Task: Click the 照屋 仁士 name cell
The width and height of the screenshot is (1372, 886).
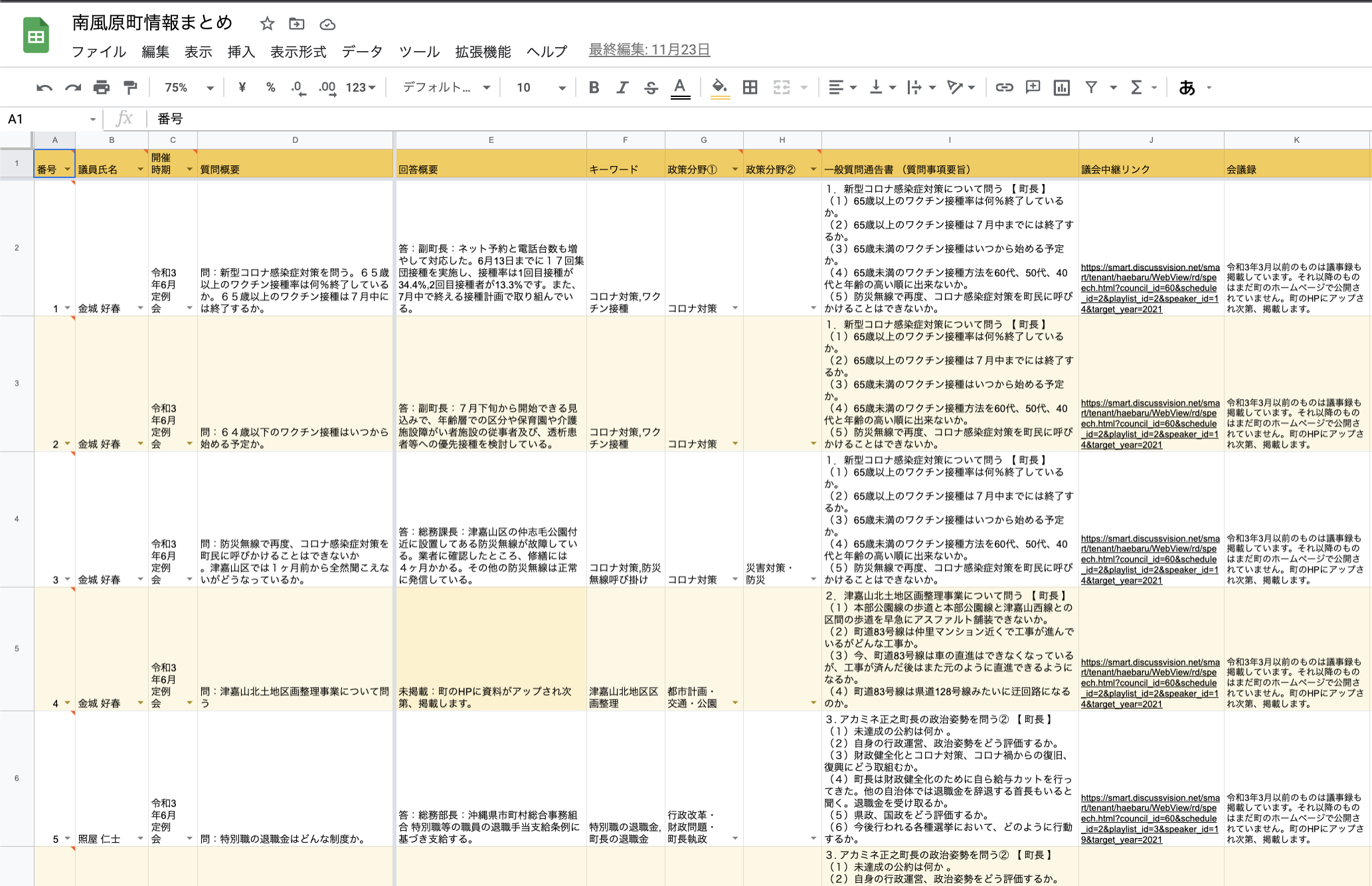Action: [112, 778]
